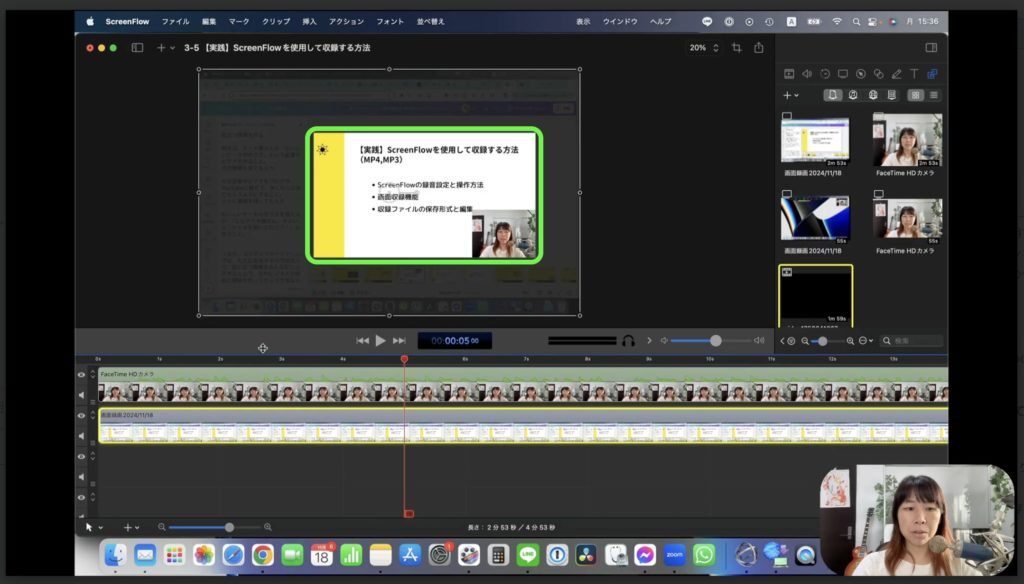Mute the FaceTime HD camera track audio
The image size is (1024, 584).
[x=82, y=394]
